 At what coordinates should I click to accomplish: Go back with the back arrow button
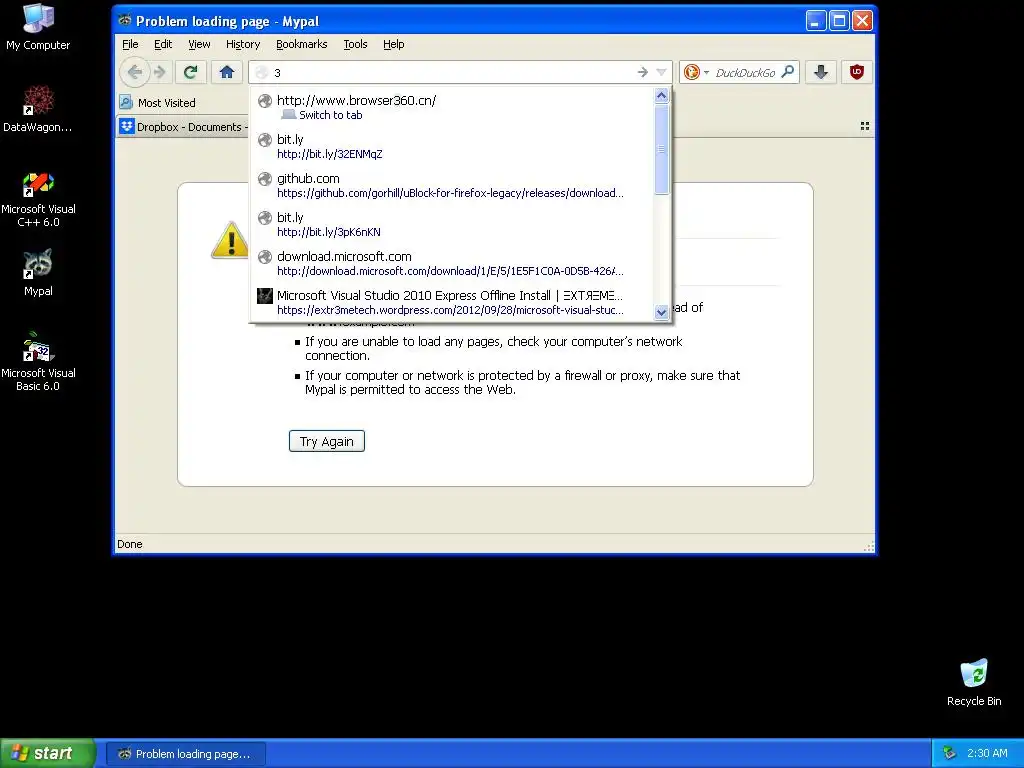point(135,72)
